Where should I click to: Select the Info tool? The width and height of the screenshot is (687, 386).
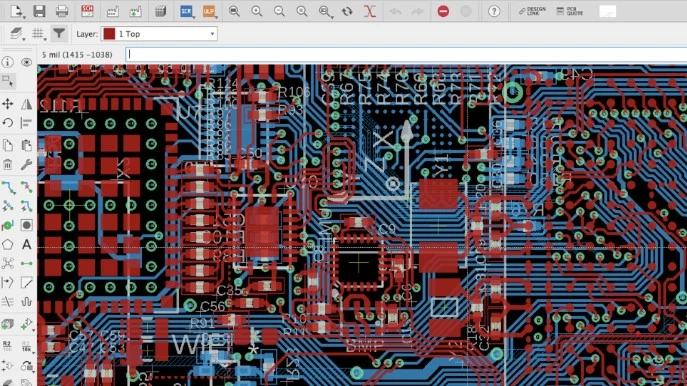(7, 62)
